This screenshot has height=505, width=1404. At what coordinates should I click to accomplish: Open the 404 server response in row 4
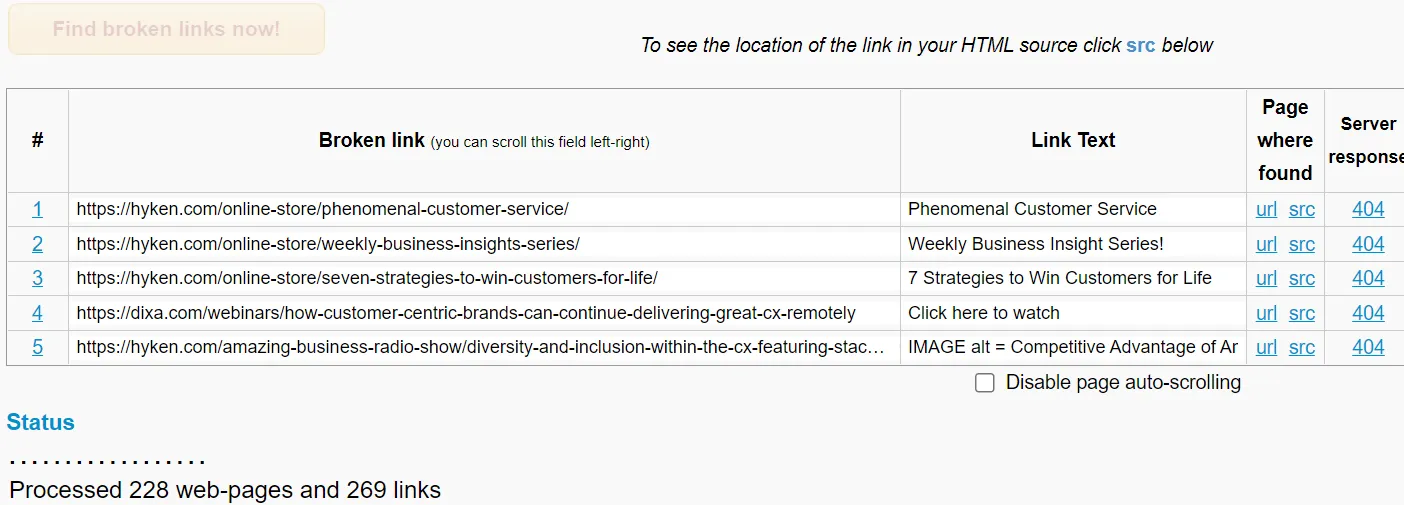[x=1368, y=313]
